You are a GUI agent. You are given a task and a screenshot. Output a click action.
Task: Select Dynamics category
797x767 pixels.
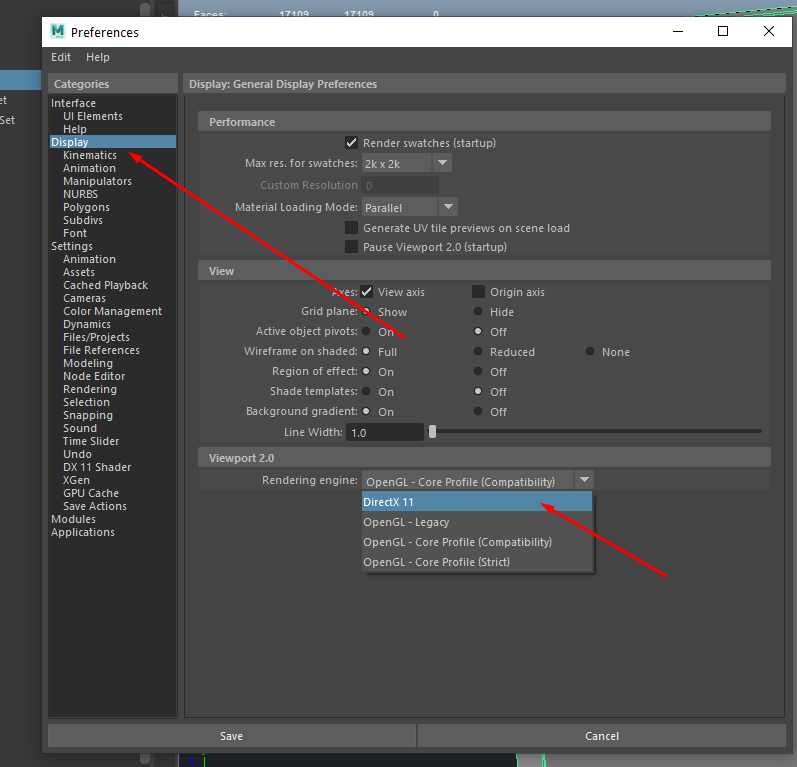point(87,324)
